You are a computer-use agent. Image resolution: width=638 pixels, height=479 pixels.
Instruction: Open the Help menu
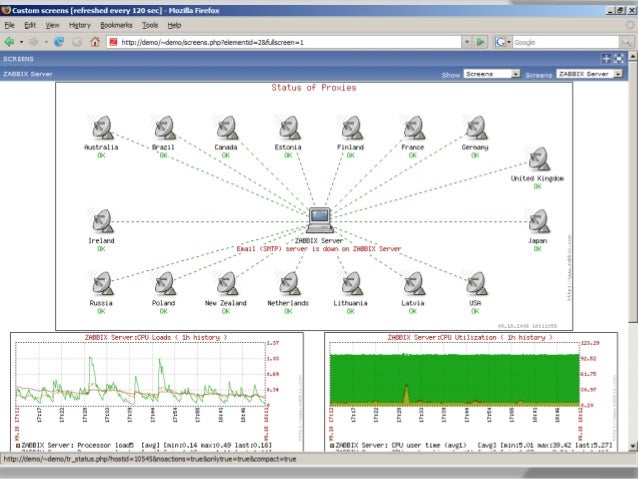click(174, 25)
